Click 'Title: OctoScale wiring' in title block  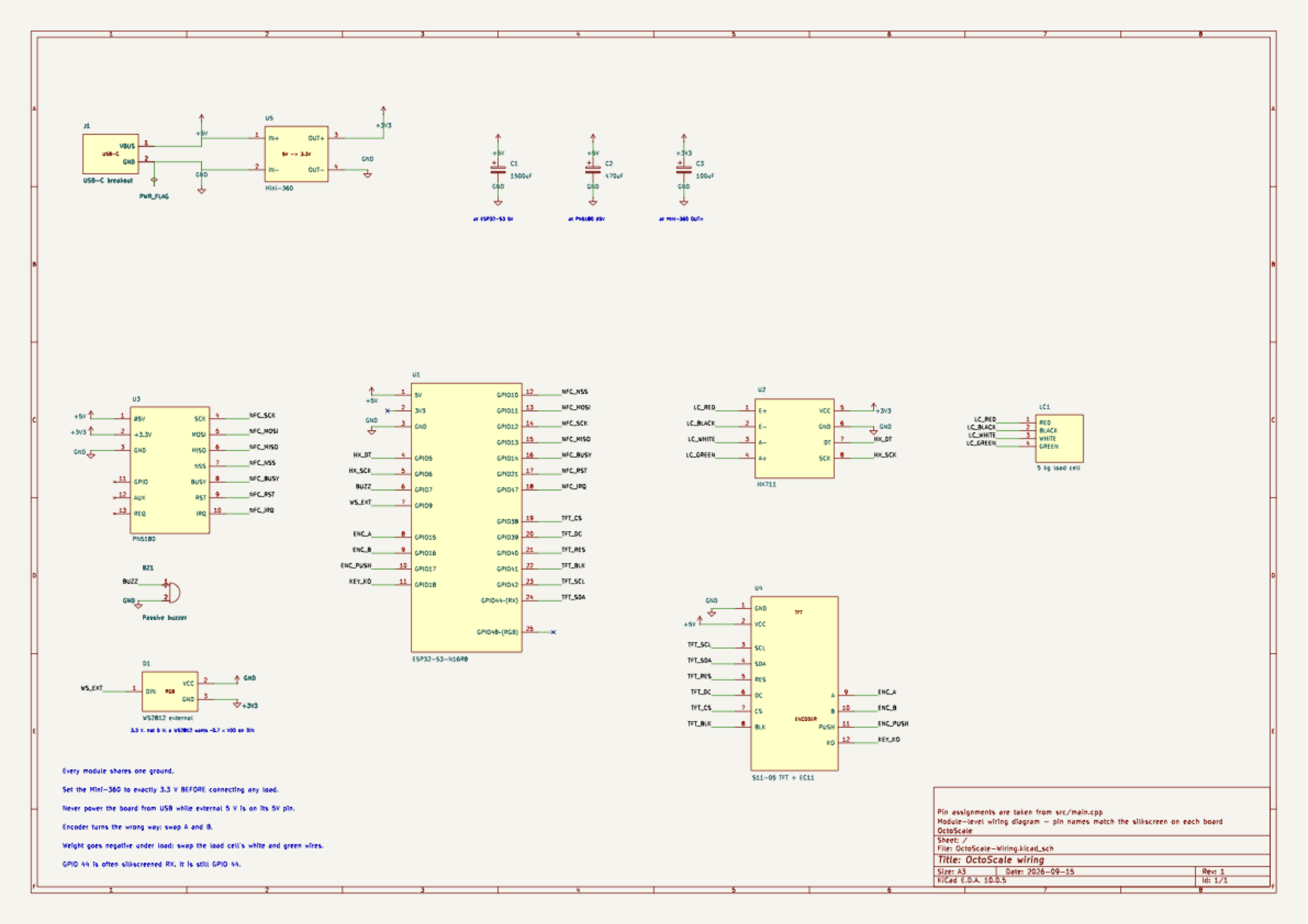(991, 860)
